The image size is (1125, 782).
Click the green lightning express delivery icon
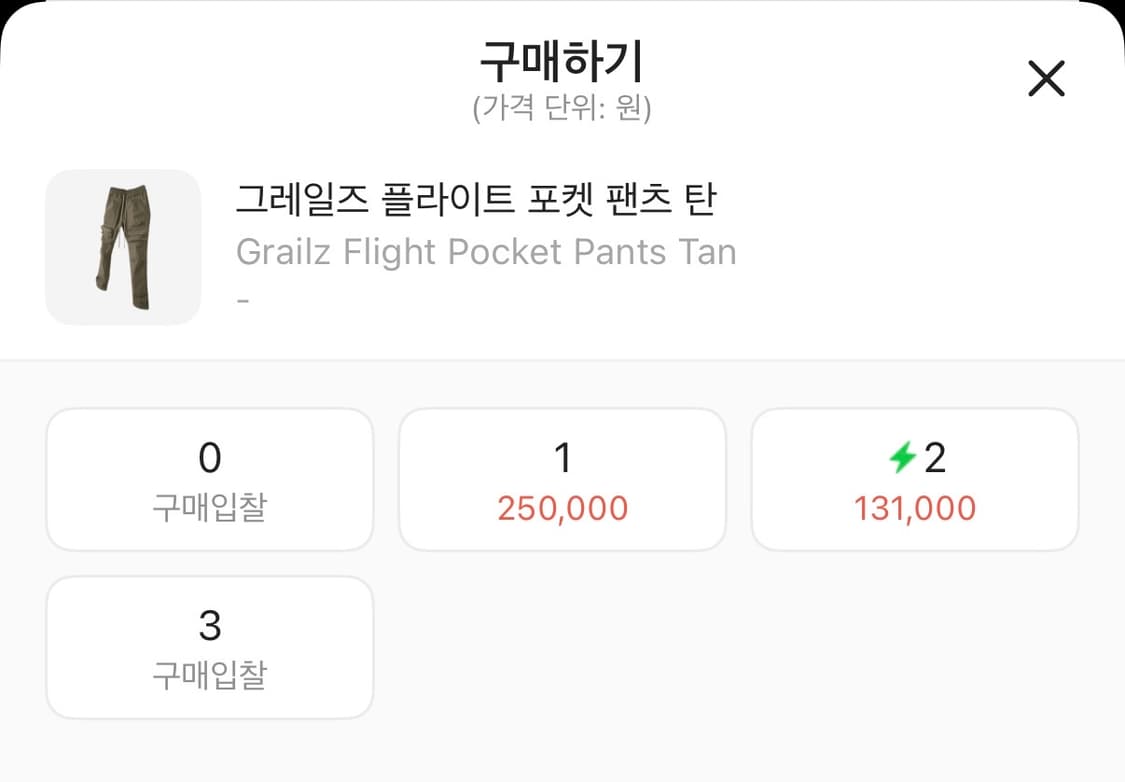[897, 457]
